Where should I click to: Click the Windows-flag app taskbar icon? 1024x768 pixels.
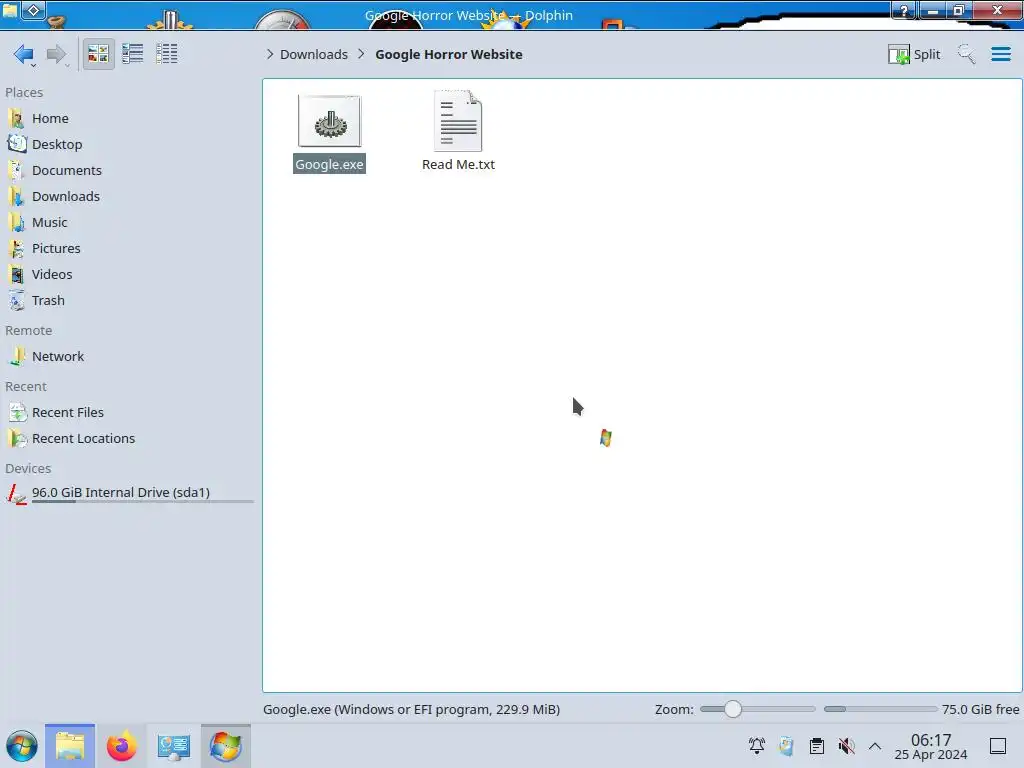[x=225, y=746]
